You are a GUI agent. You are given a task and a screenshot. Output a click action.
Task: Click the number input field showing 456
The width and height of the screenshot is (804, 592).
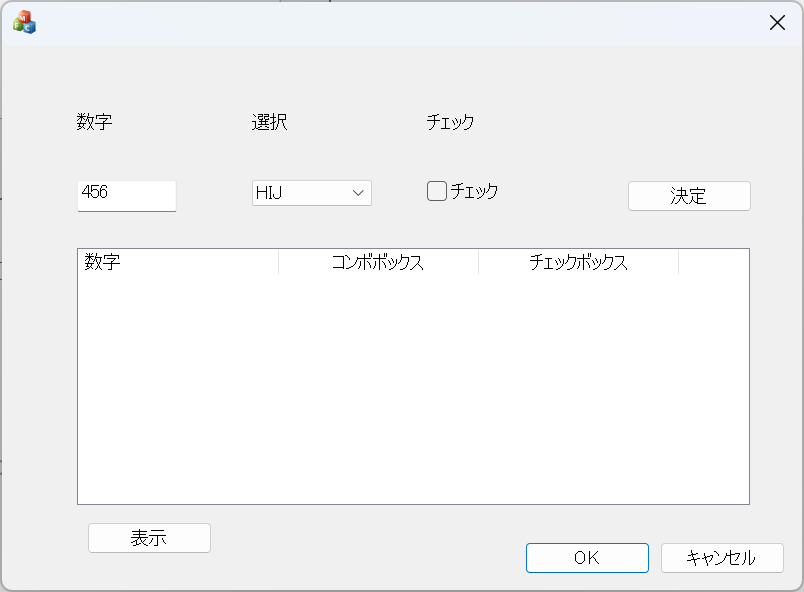coord(126,195)
